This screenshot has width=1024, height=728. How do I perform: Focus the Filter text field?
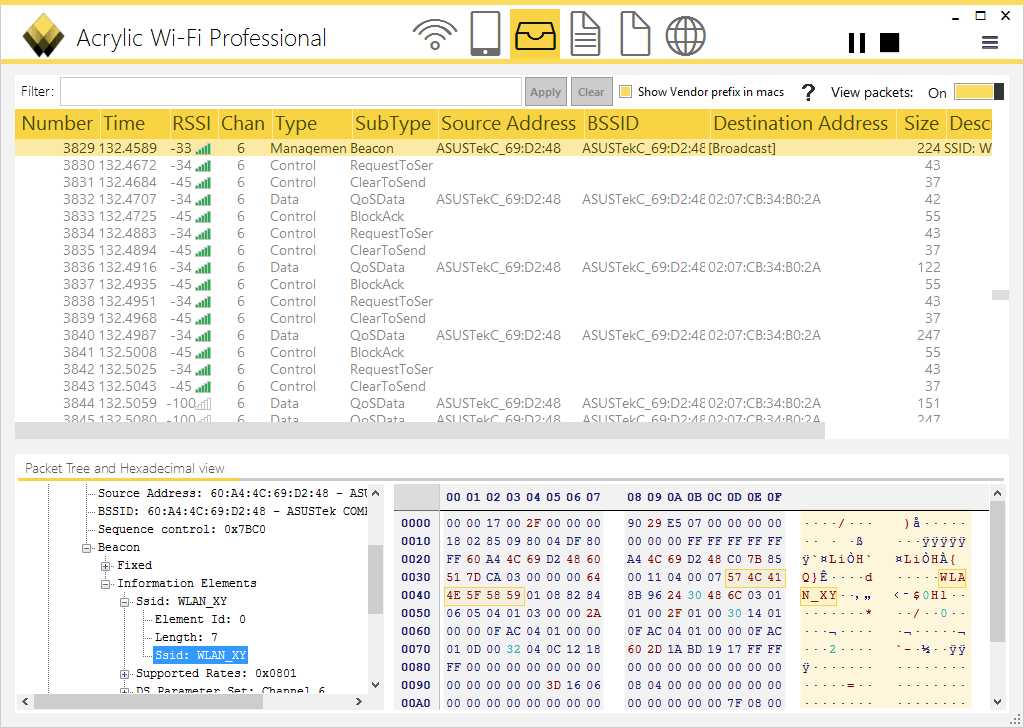pos(291,91)
